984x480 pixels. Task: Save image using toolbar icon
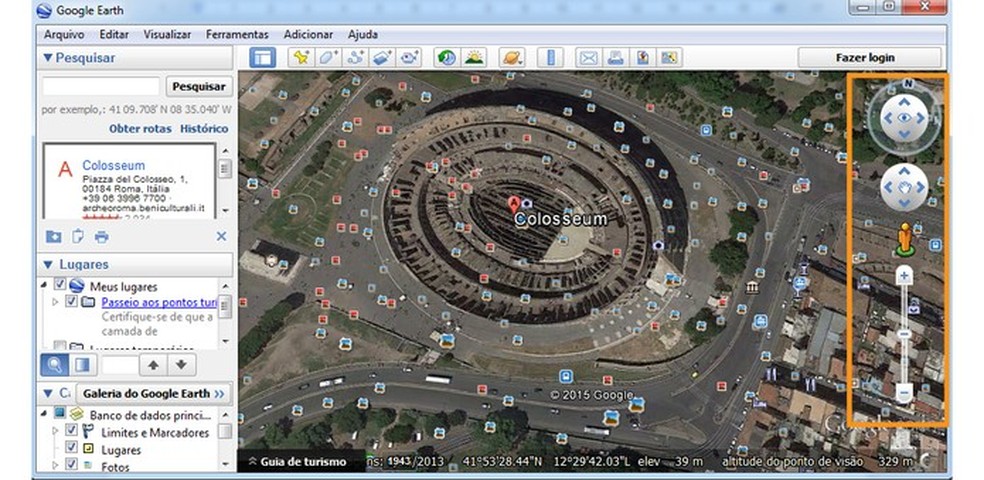pos(642,58)
